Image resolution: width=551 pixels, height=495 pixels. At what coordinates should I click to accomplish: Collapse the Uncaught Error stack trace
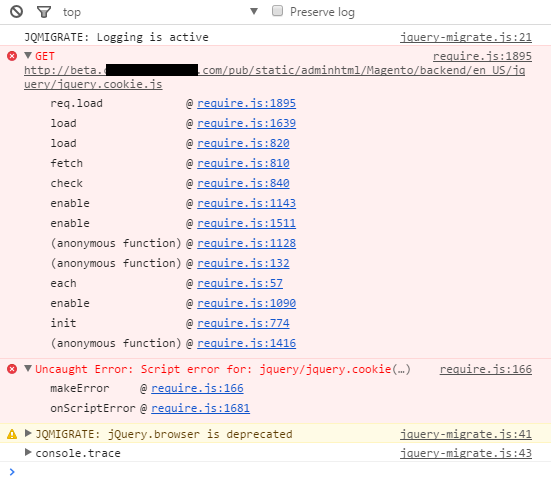tap(28, 368)
